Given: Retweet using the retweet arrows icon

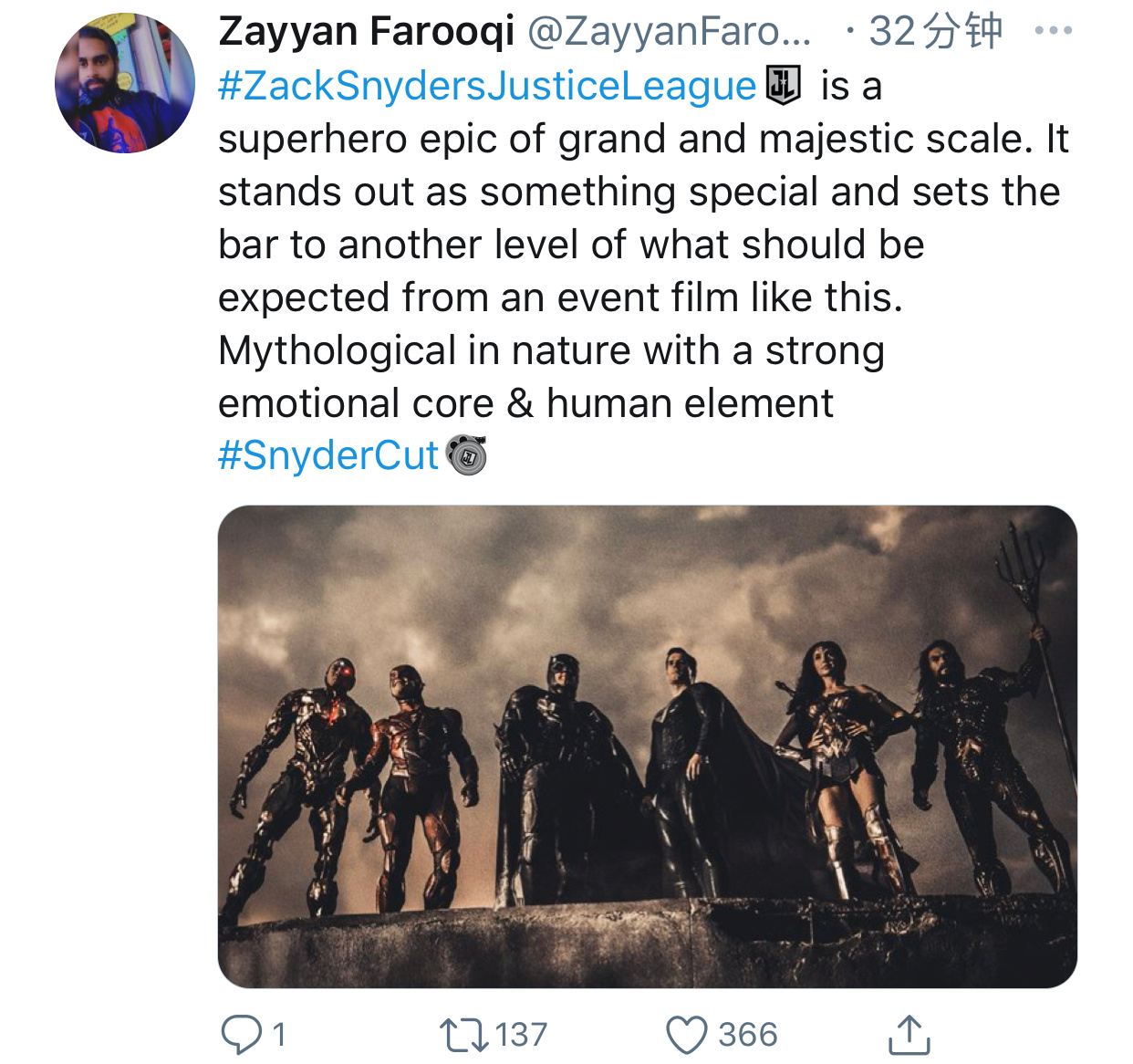Looking at the screenshot, I should click(x=463, y=1035).
